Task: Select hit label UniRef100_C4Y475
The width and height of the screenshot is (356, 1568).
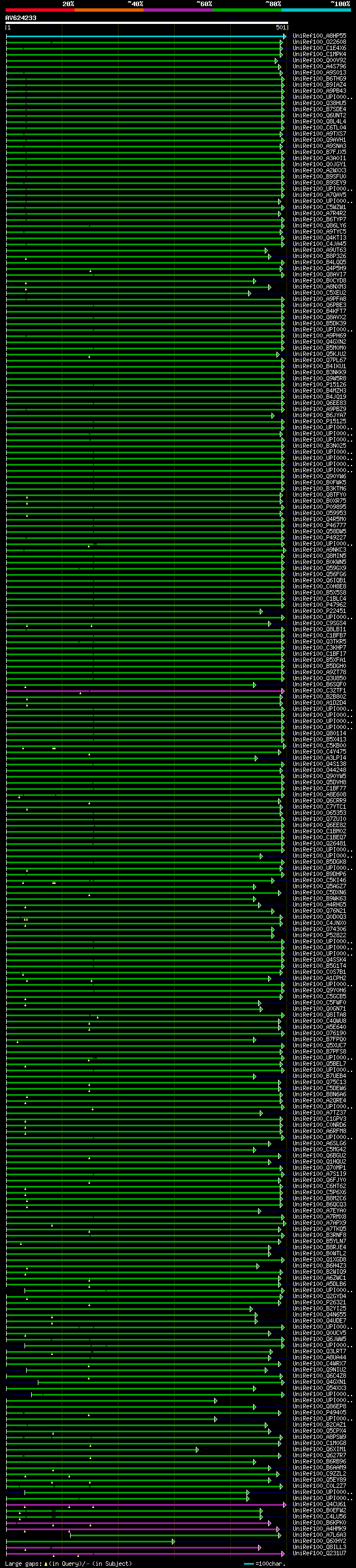Action: (319, 752)
